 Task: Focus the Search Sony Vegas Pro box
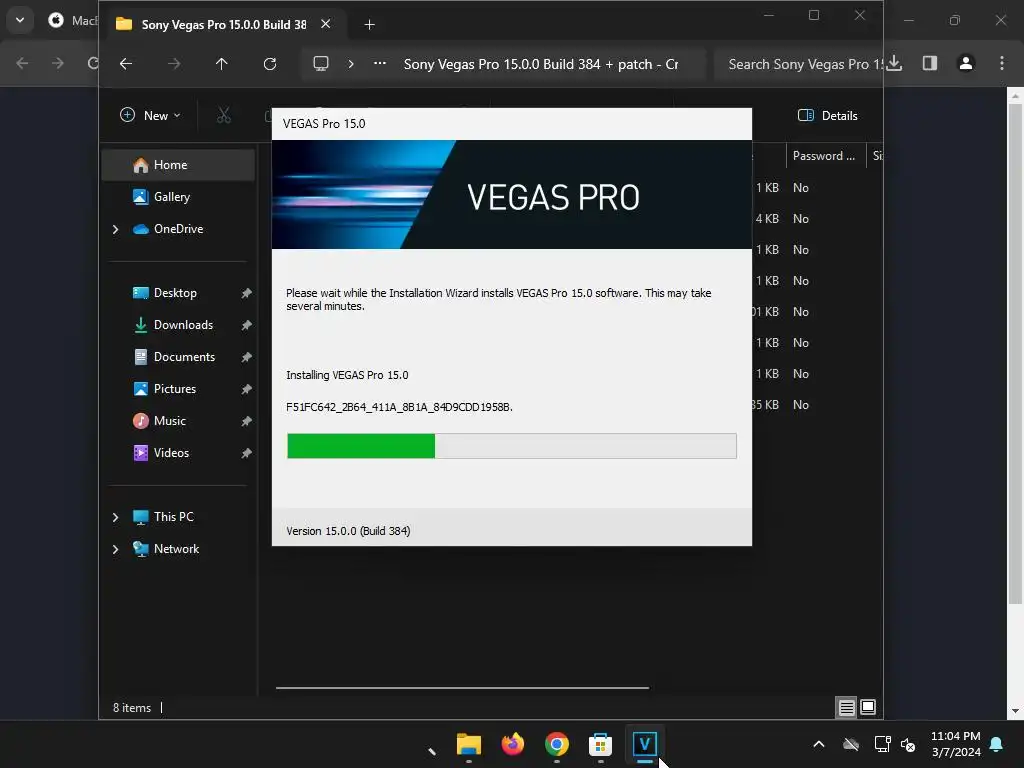point(798,64)
